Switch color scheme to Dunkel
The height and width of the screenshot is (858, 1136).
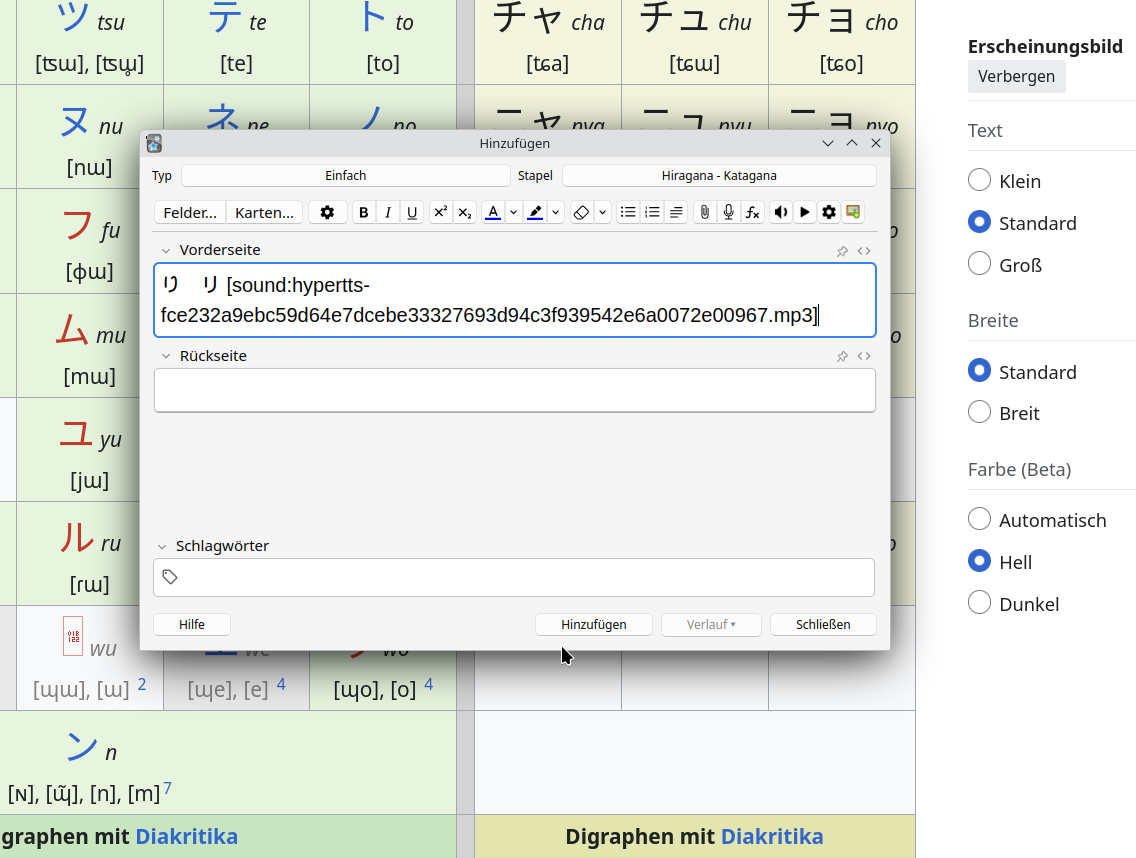pyautogui.click(x=979, y=602)
